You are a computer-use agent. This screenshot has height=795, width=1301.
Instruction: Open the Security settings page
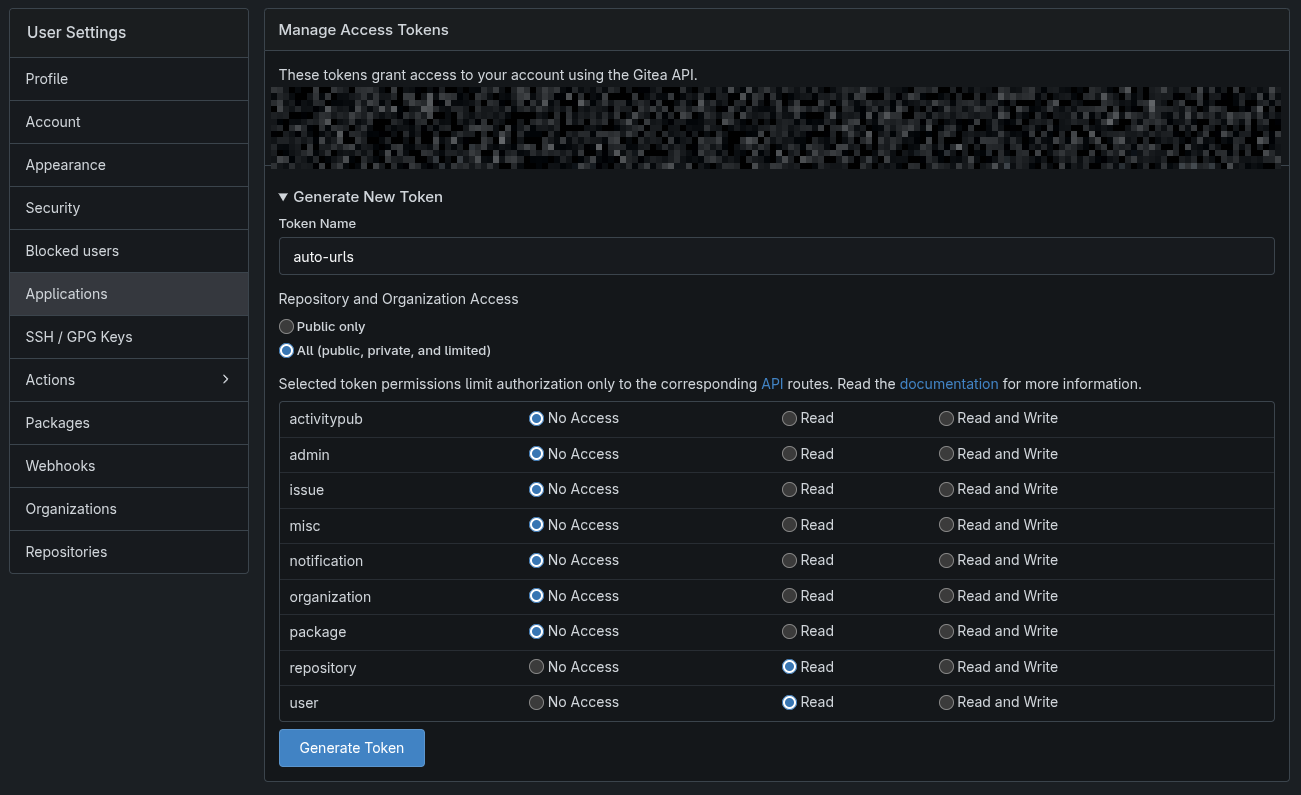coord(53,208)
